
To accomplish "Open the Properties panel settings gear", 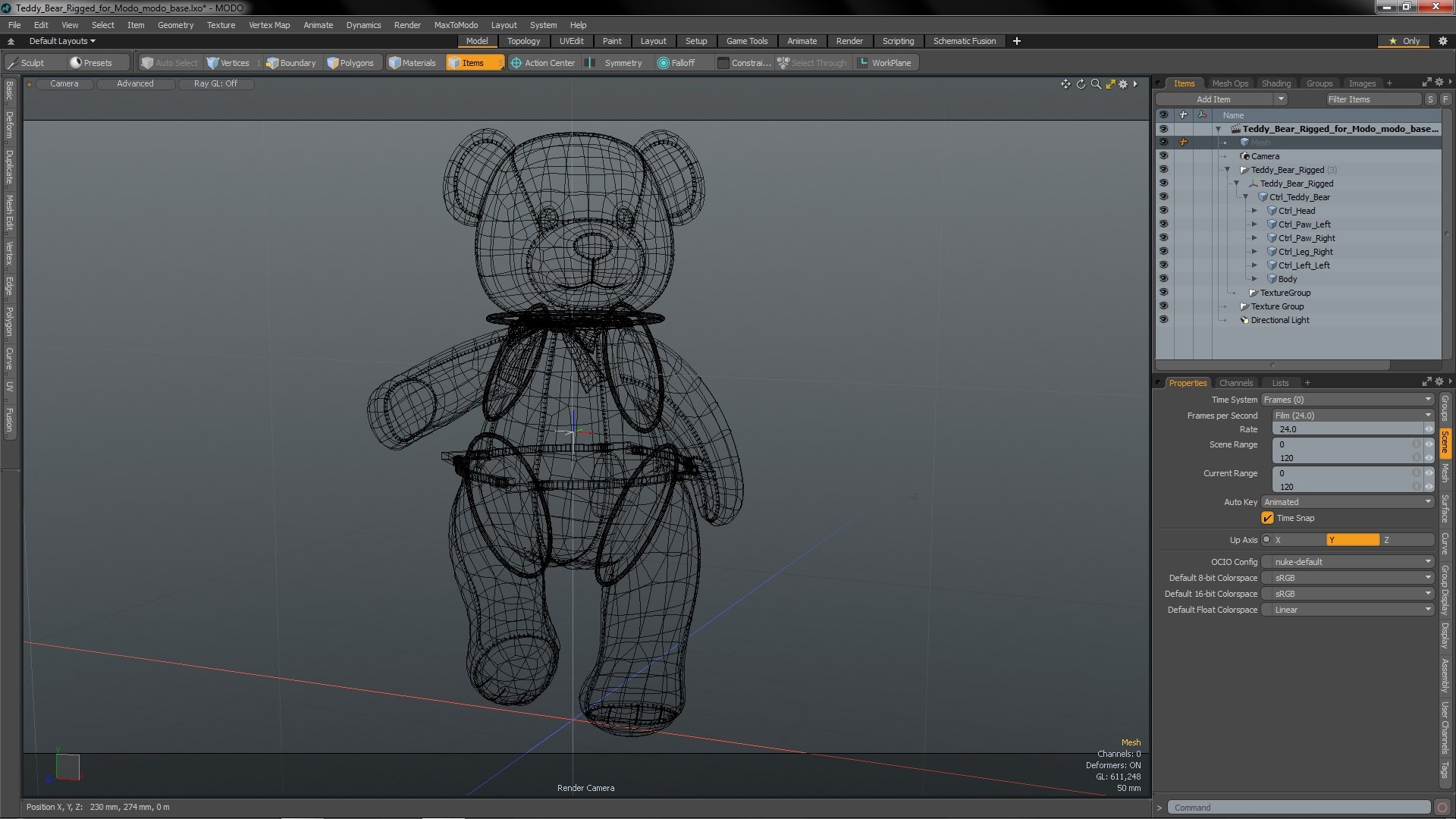I will [1439, 381].
